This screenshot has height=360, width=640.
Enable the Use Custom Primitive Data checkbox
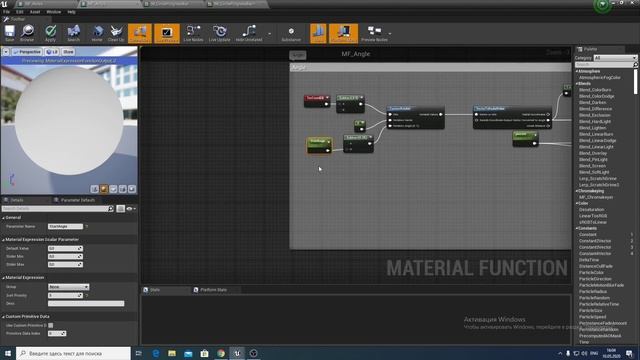tap(51, 325)
